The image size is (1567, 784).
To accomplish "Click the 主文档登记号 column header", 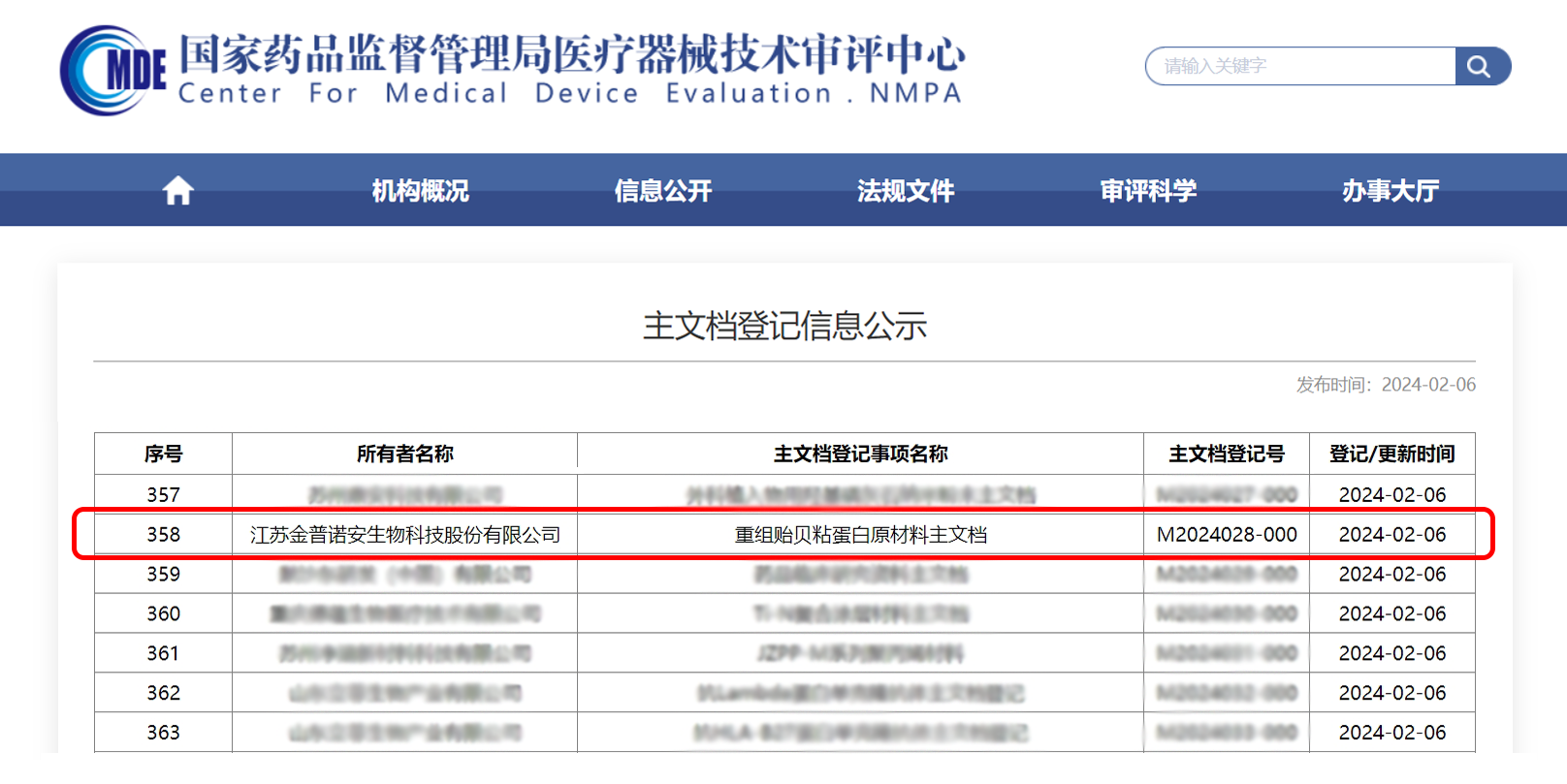I will click(1226, 454).
